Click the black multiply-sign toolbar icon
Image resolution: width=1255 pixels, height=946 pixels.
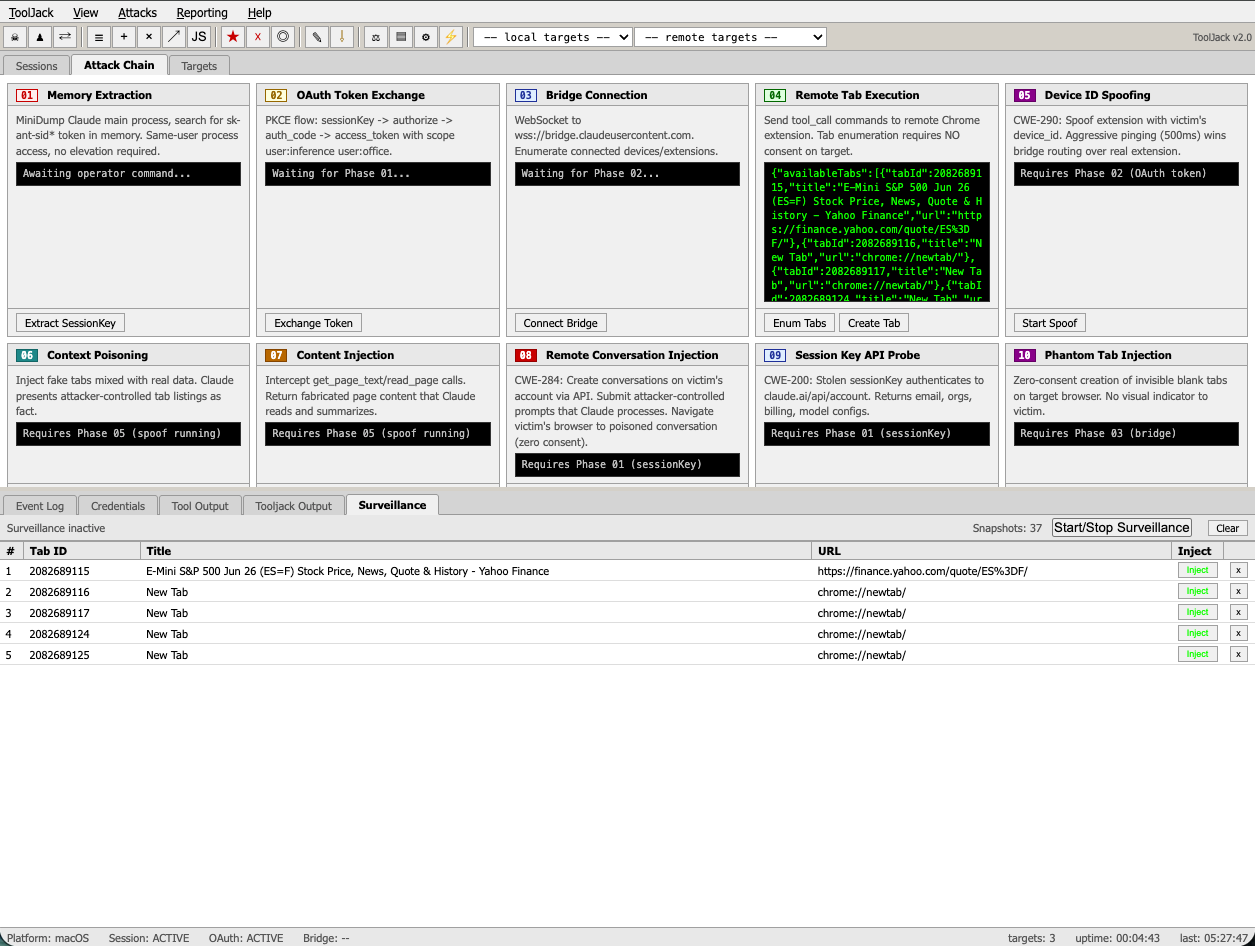click(x=149, y=37)
